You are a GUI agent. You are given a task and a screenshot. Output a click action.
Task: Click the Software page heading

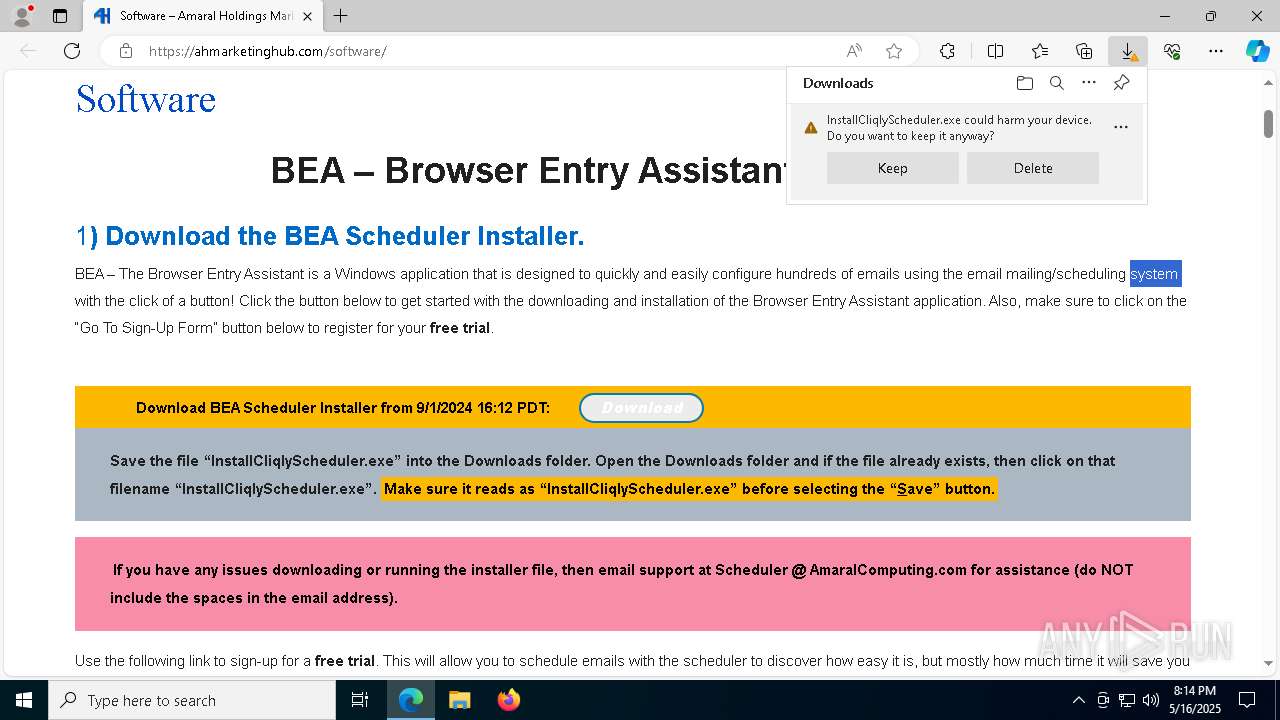(146, 99)
